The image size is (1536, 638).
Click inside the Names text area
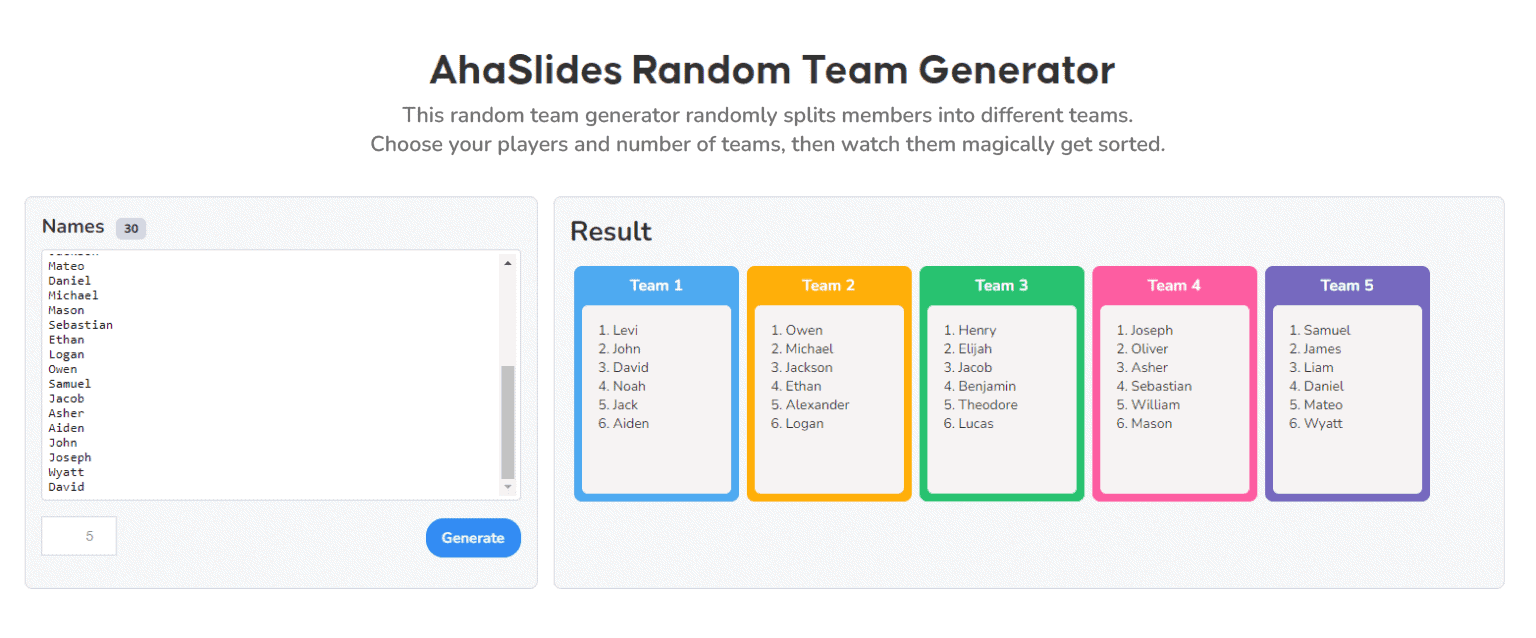[271, 375]
